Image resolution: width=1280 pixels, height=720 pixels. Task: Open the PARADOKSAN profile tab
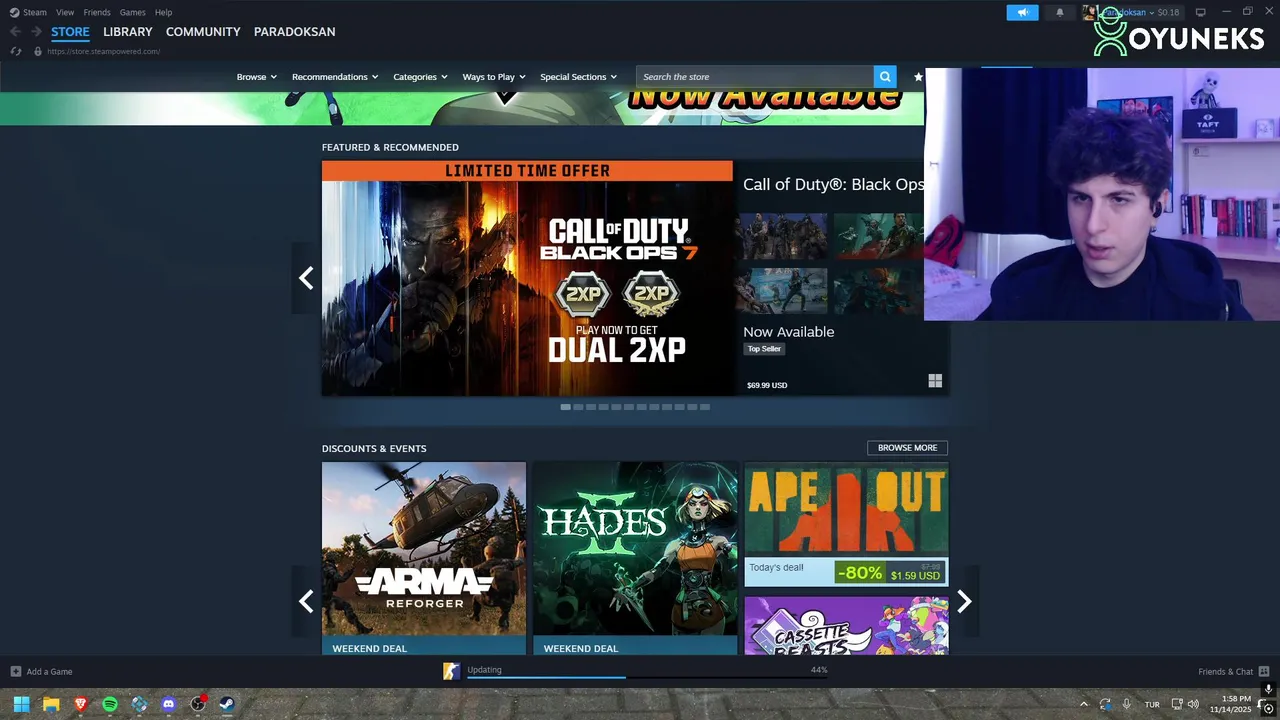coord(294,32)
